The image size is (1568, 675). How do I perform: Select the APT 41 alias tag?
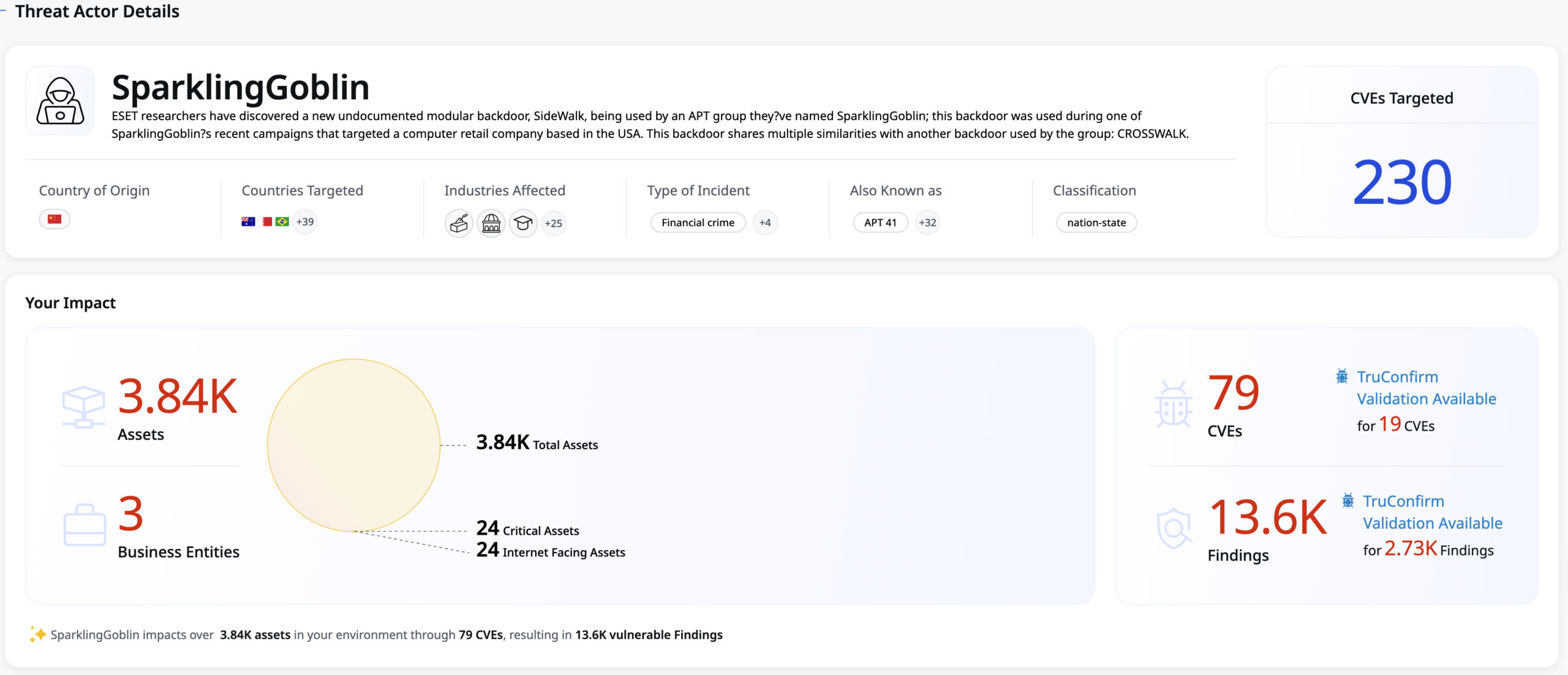click(x=880, y=223)
